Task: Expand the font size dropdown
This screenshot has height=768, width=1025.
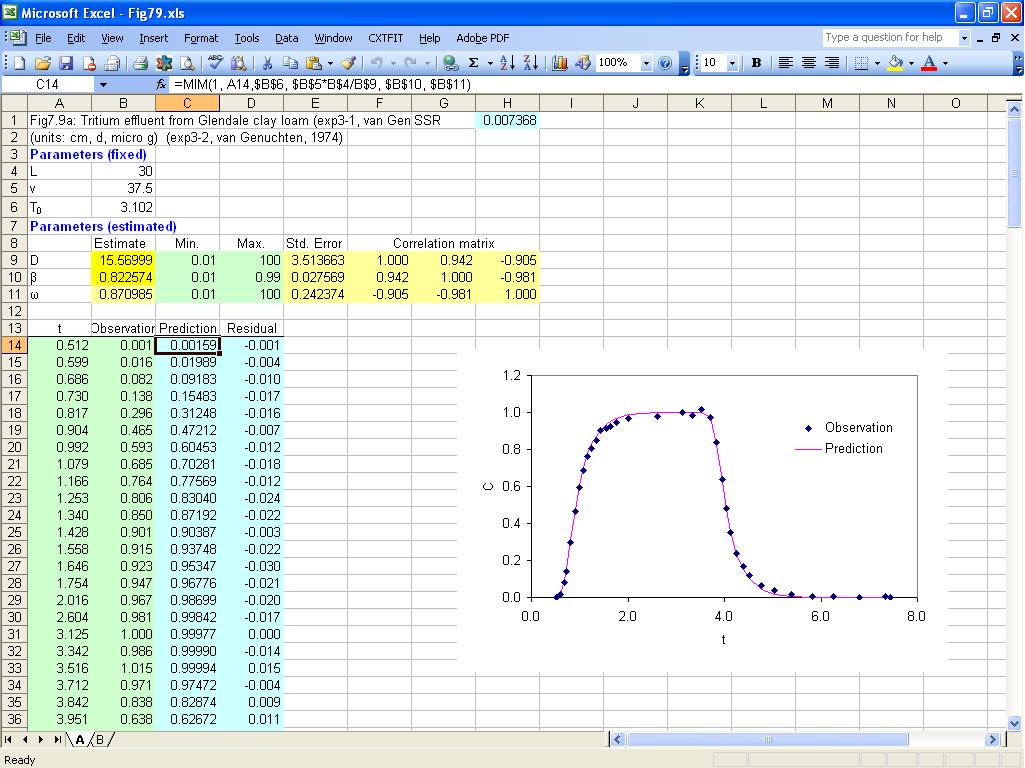Action: click(732, 63)
